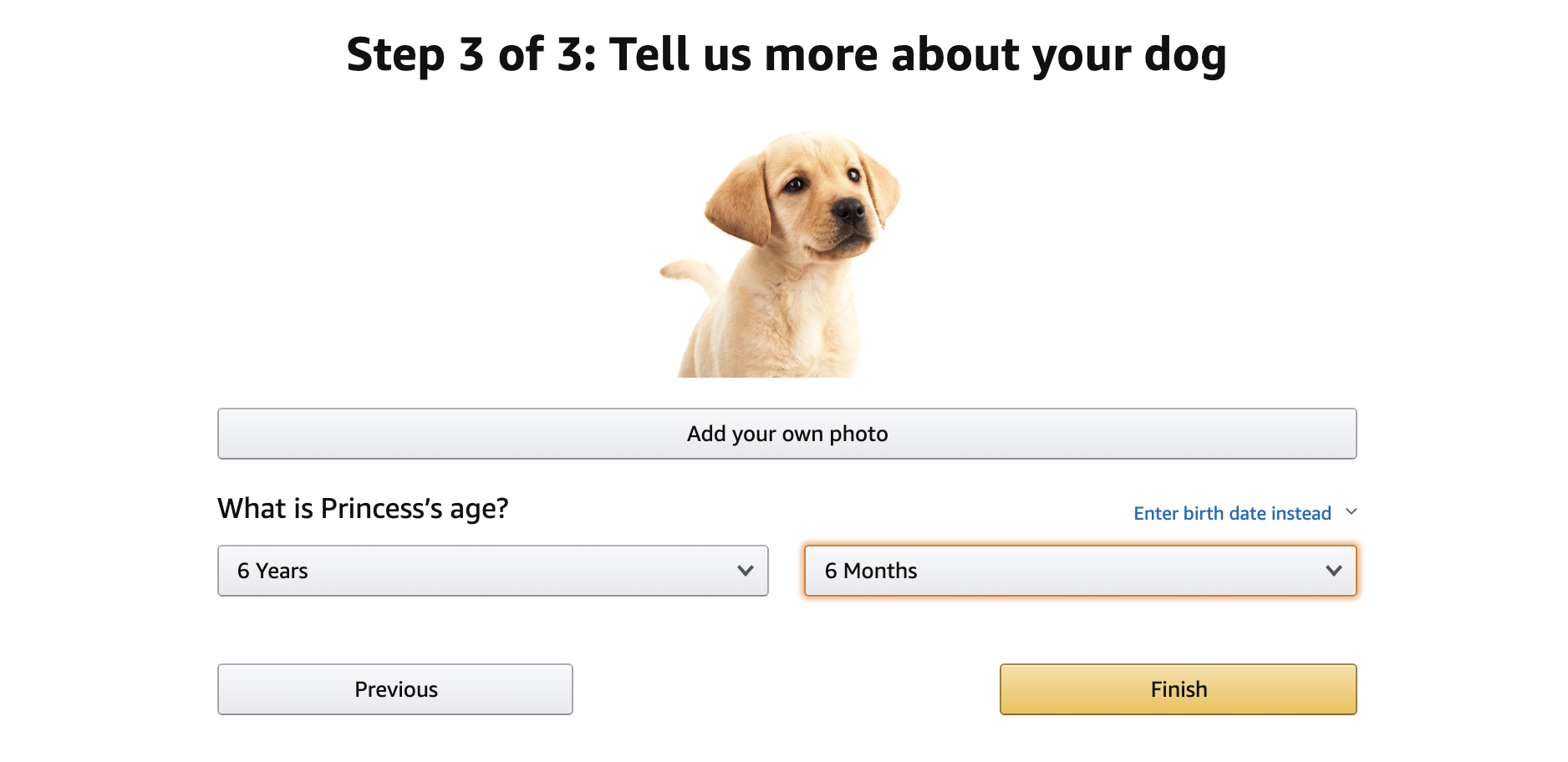Image resolution: width=1568 pixels, height=762 pixels.
Task: Click the chevron icon on the years dropdown
Action: pos(746,571)
